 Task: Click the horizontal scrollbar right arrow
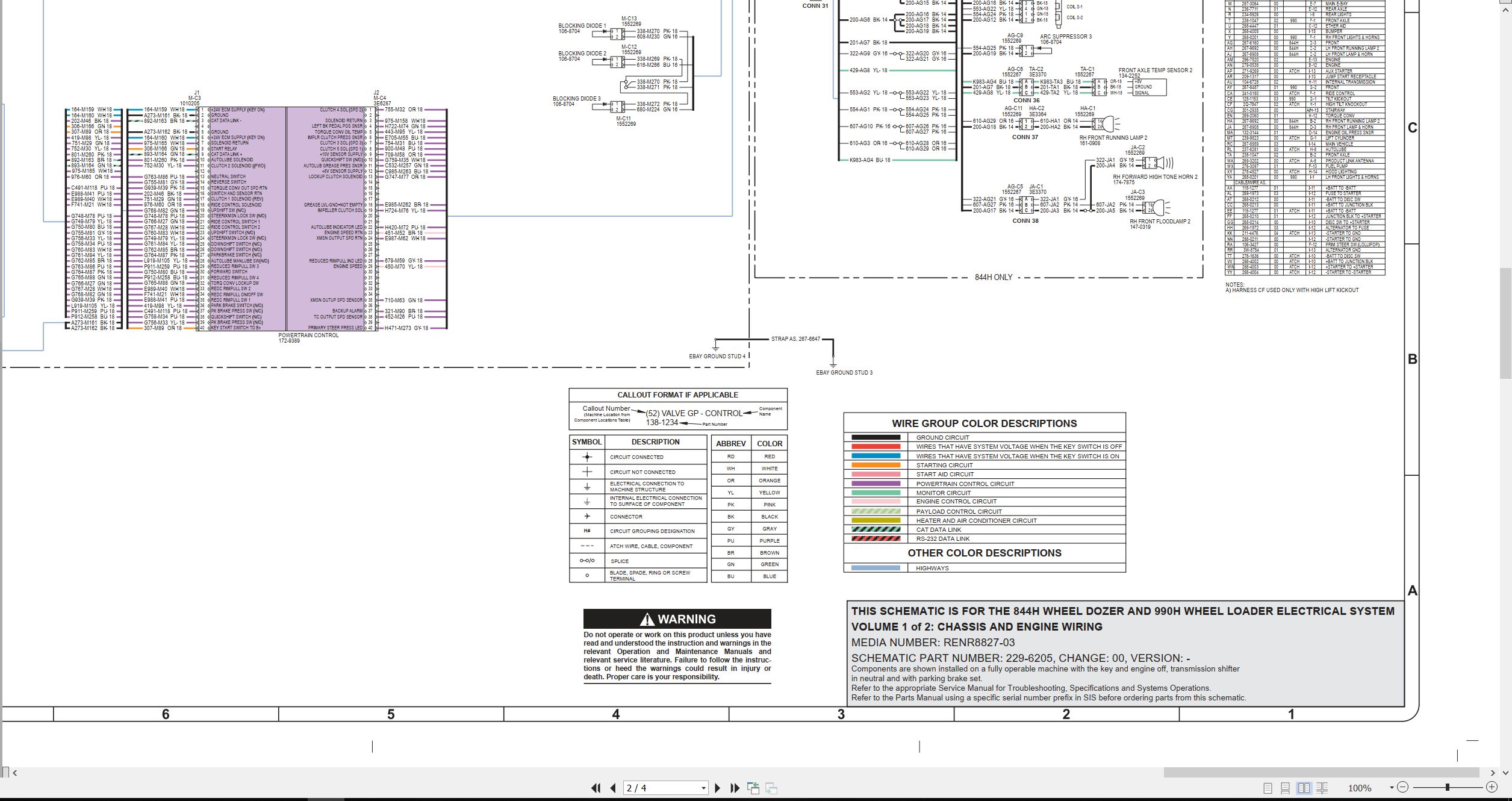[1493, 773]
